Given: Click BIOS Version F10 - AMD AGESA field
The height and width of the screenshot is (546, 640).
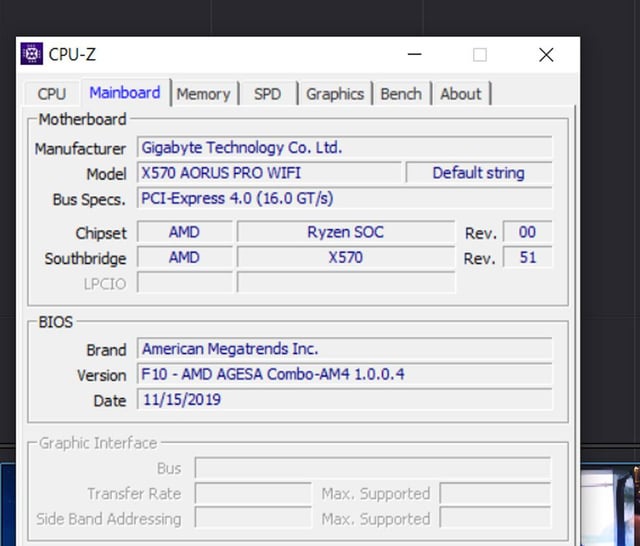Looking at the screenshot, I should point(345,374).
